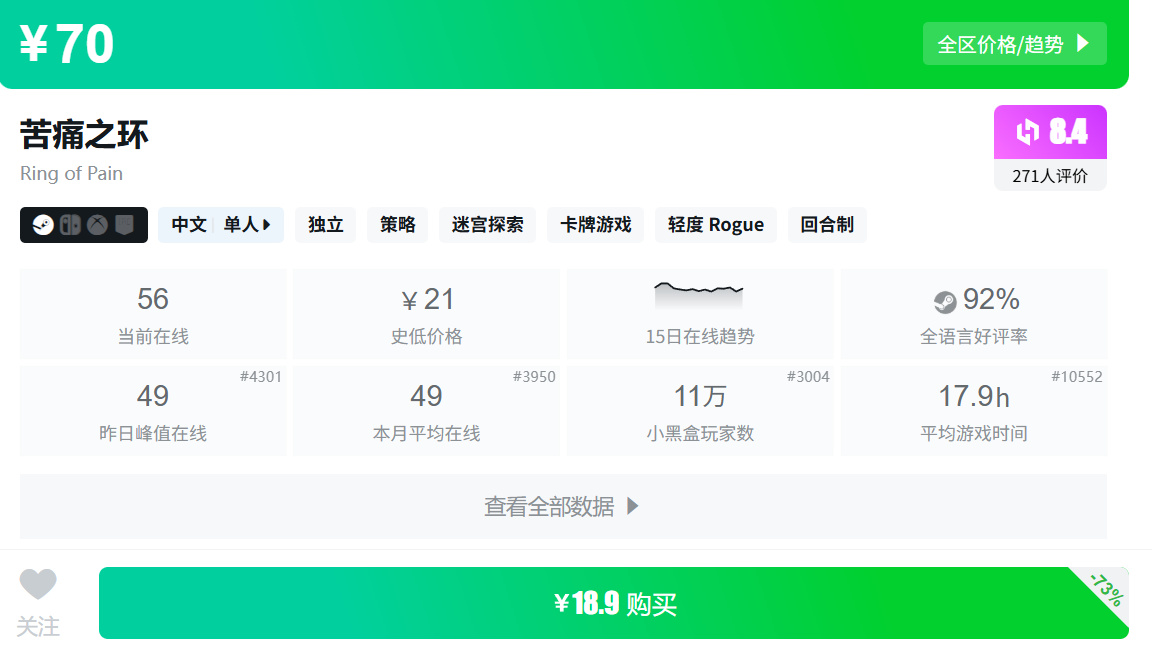
Task: Open the 当前在线 56 stat card
Action: (153, 314)
